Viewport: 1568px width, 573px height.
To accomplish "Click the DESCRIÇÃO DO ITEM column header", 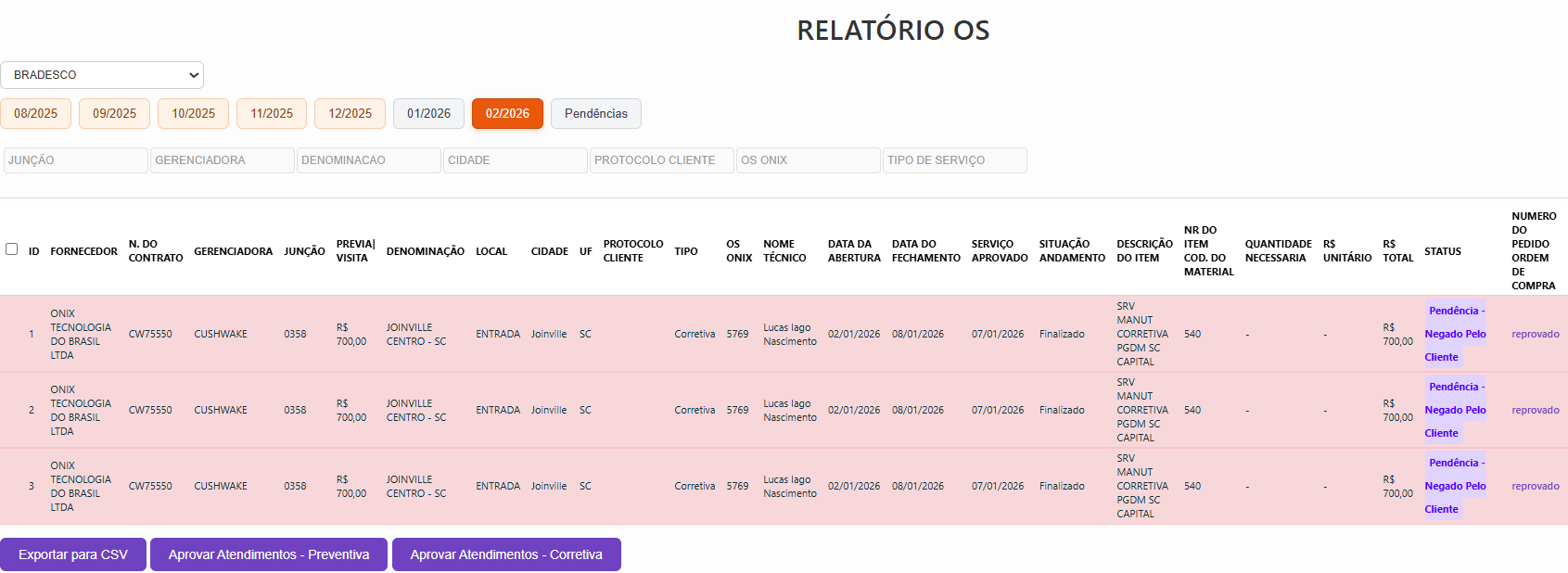I will click(1144, 251).
